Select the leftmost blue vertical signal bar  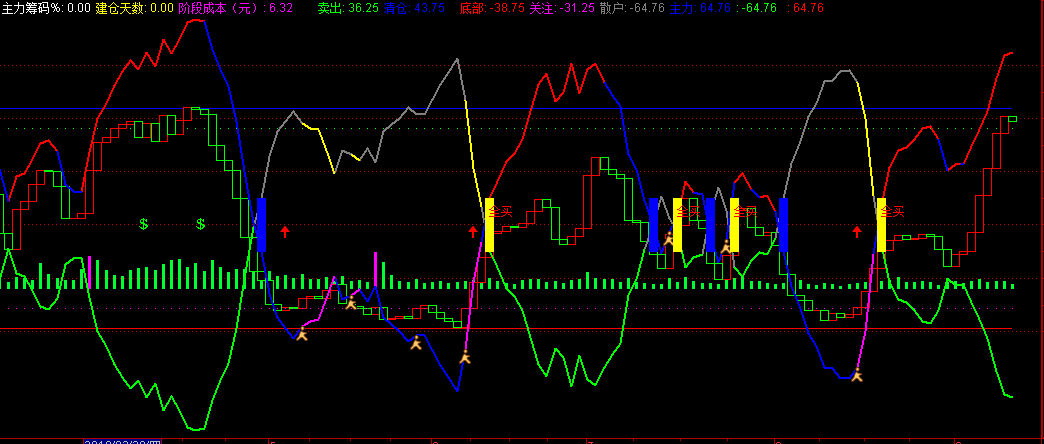(x=261, y=225)
